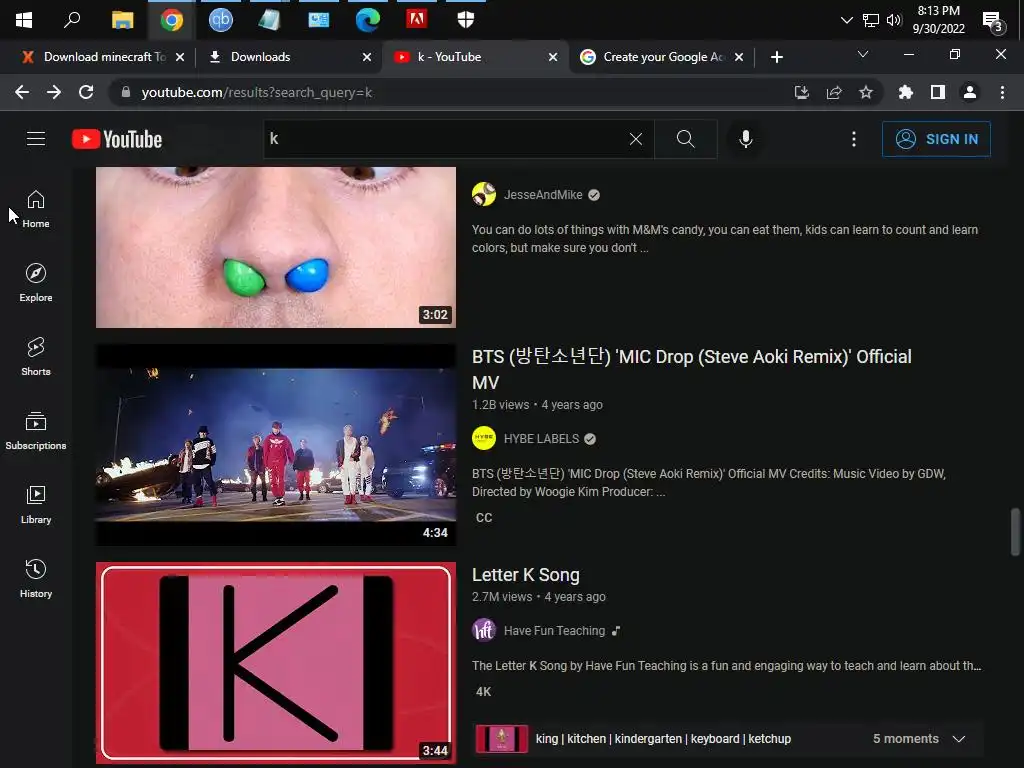Viewport: 1024px width, 768px height.
Task: Open Subscriptions in the sidebar
Action: [x=36, y=430]
